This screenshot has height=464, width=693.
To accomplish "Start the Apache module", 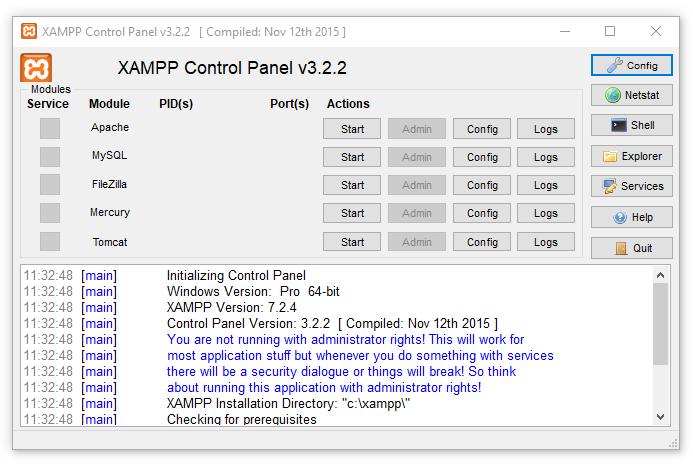I will pos(352,129).
